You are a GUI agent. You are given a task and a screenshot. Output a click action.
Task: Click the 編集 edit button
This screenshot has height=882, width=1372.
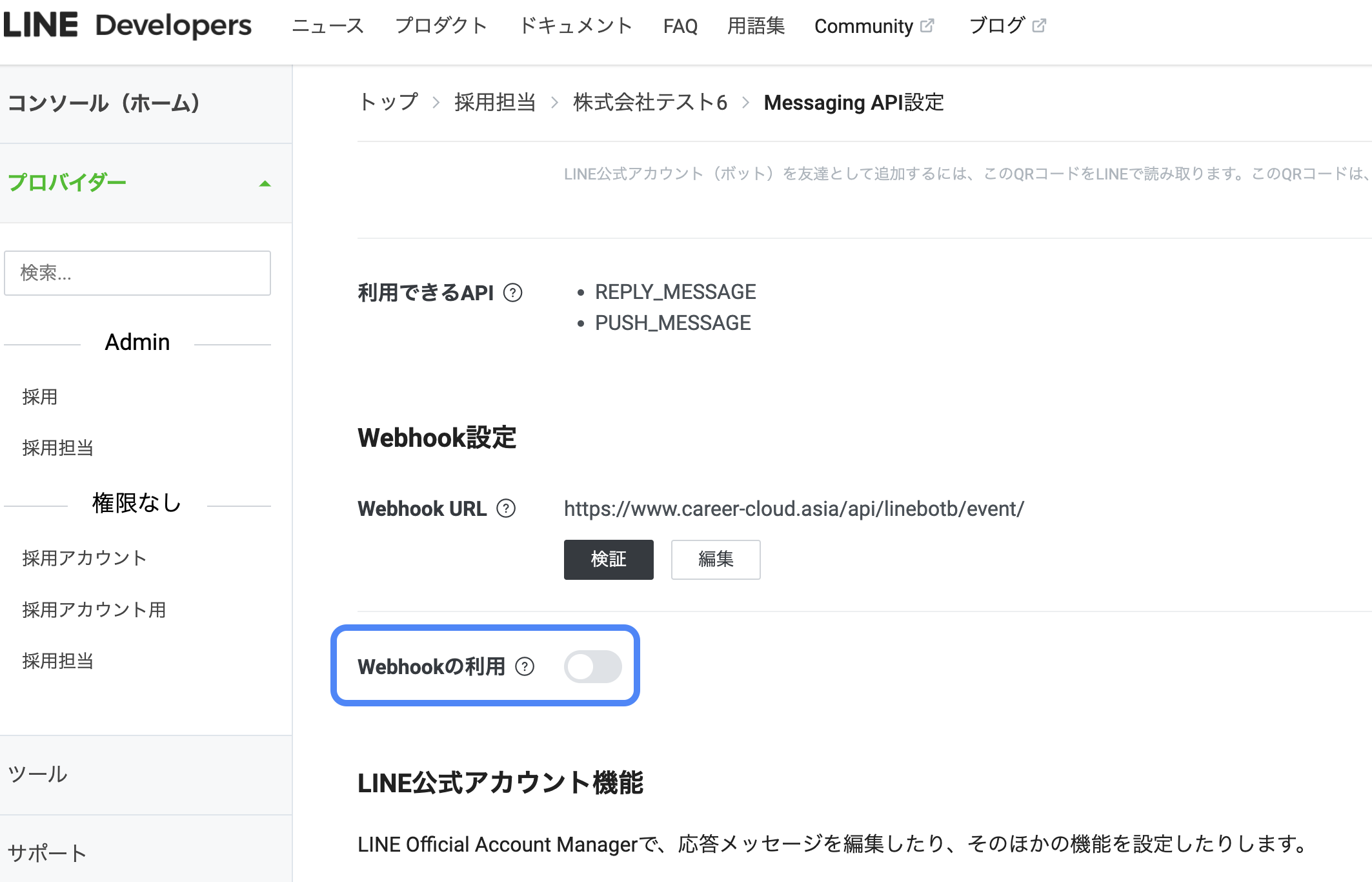pos(716,559)
